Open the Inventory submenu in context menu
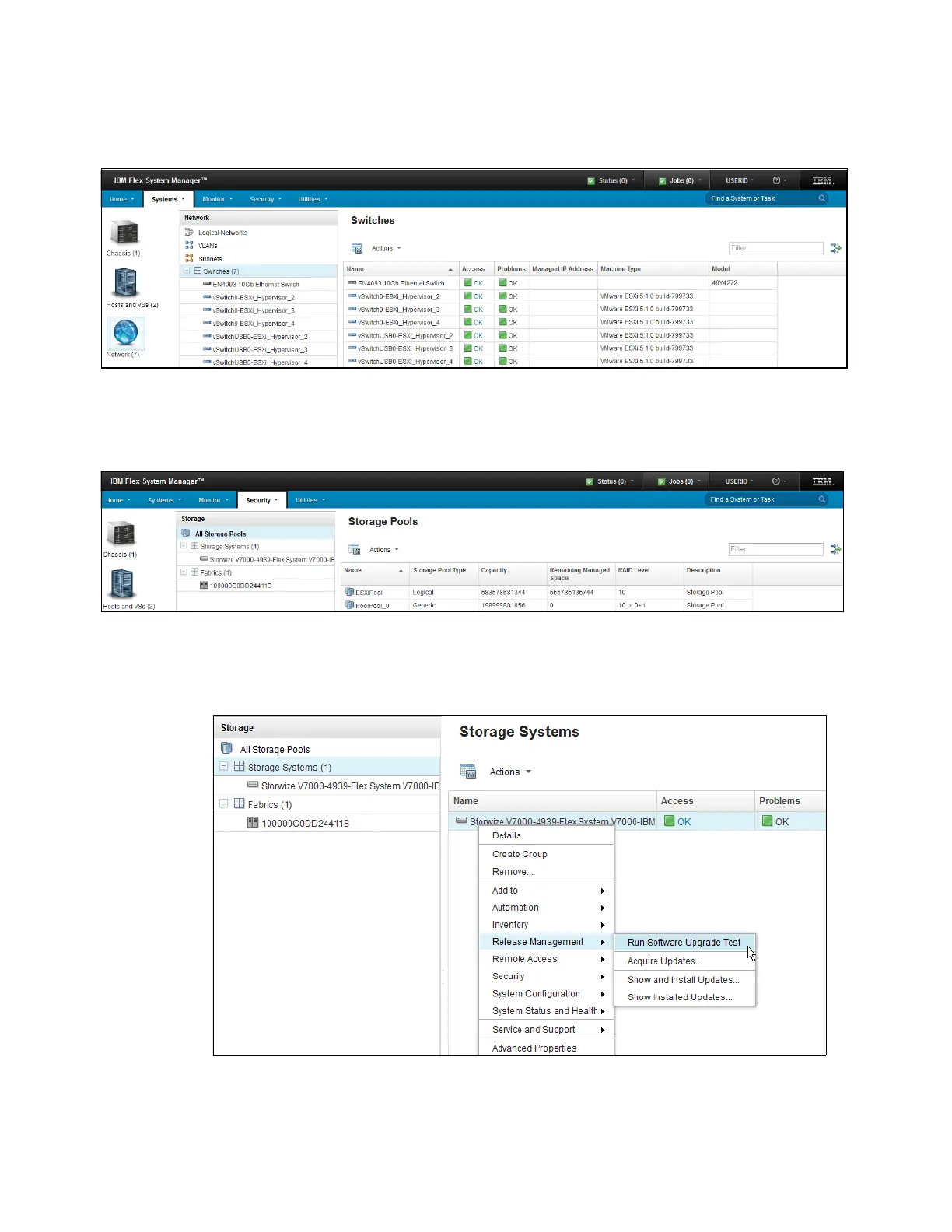 546,925
